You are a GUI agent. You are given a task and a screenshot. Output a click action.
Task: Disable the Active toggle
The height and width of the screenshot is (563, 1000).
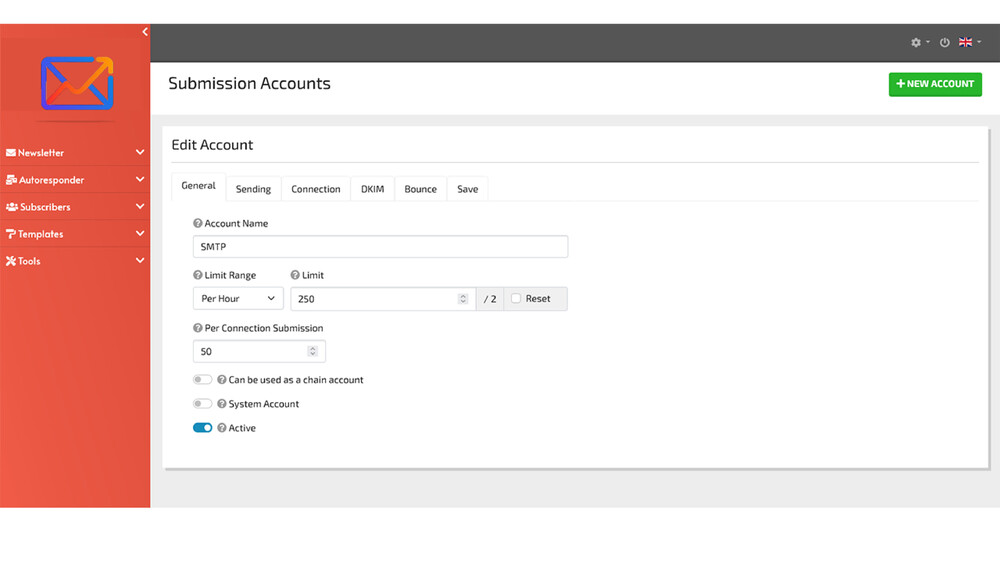pyautogui.click(x=202, y=428)
